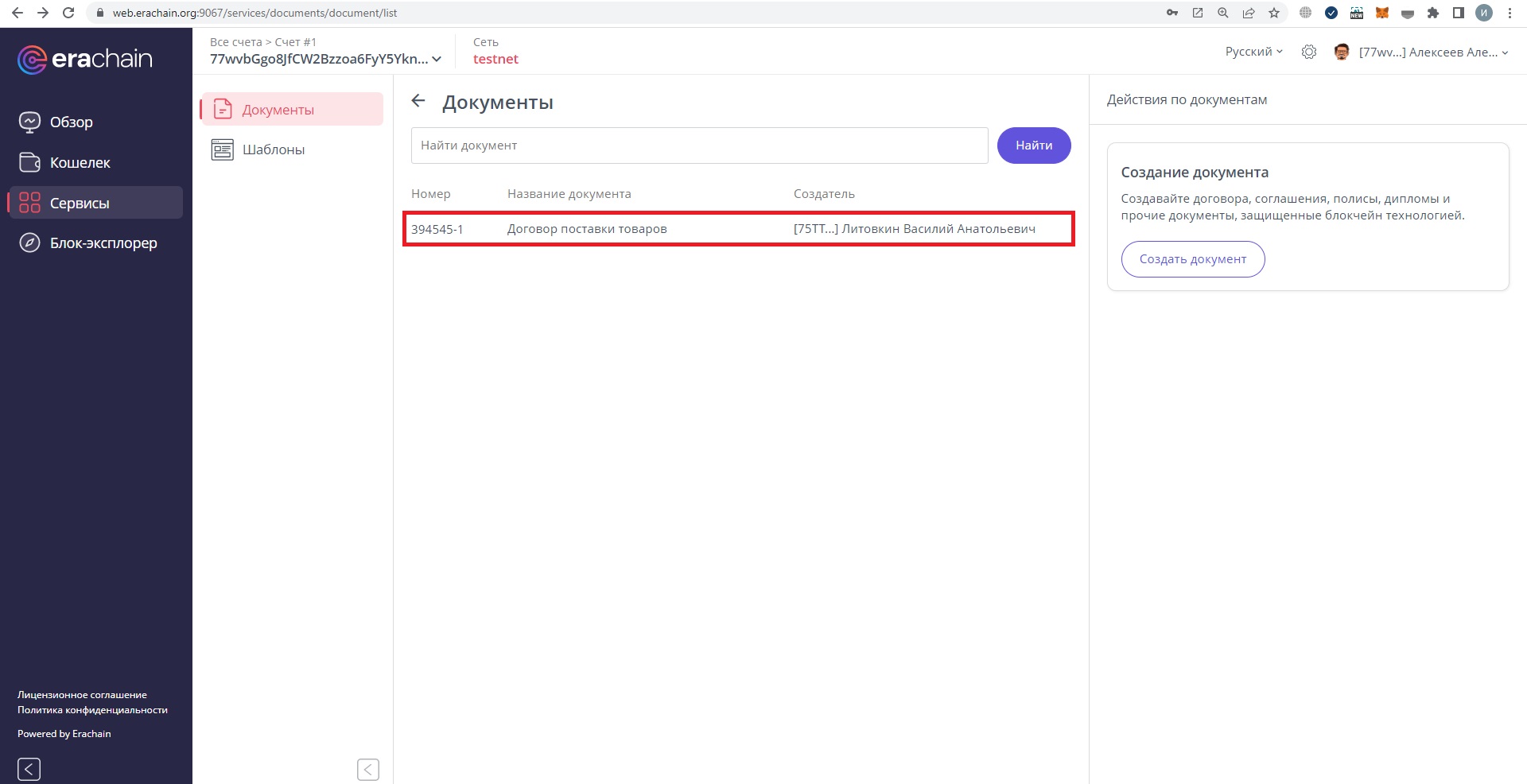Viewport: 1527px width, 784px height.
Task: Open the Кошелек wallet section
Action: [80, 163]
